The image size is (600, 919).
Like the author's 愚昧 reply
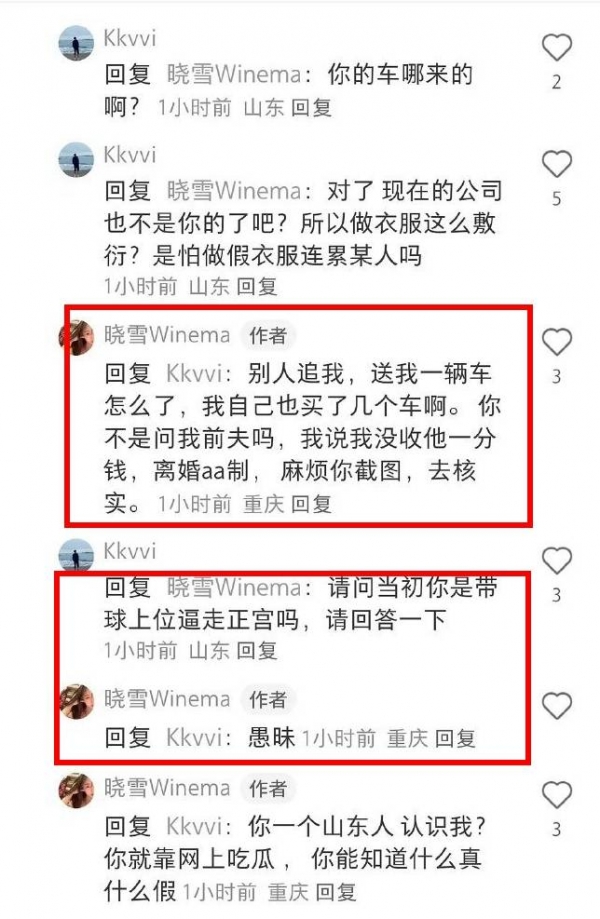tap(556, 705)
